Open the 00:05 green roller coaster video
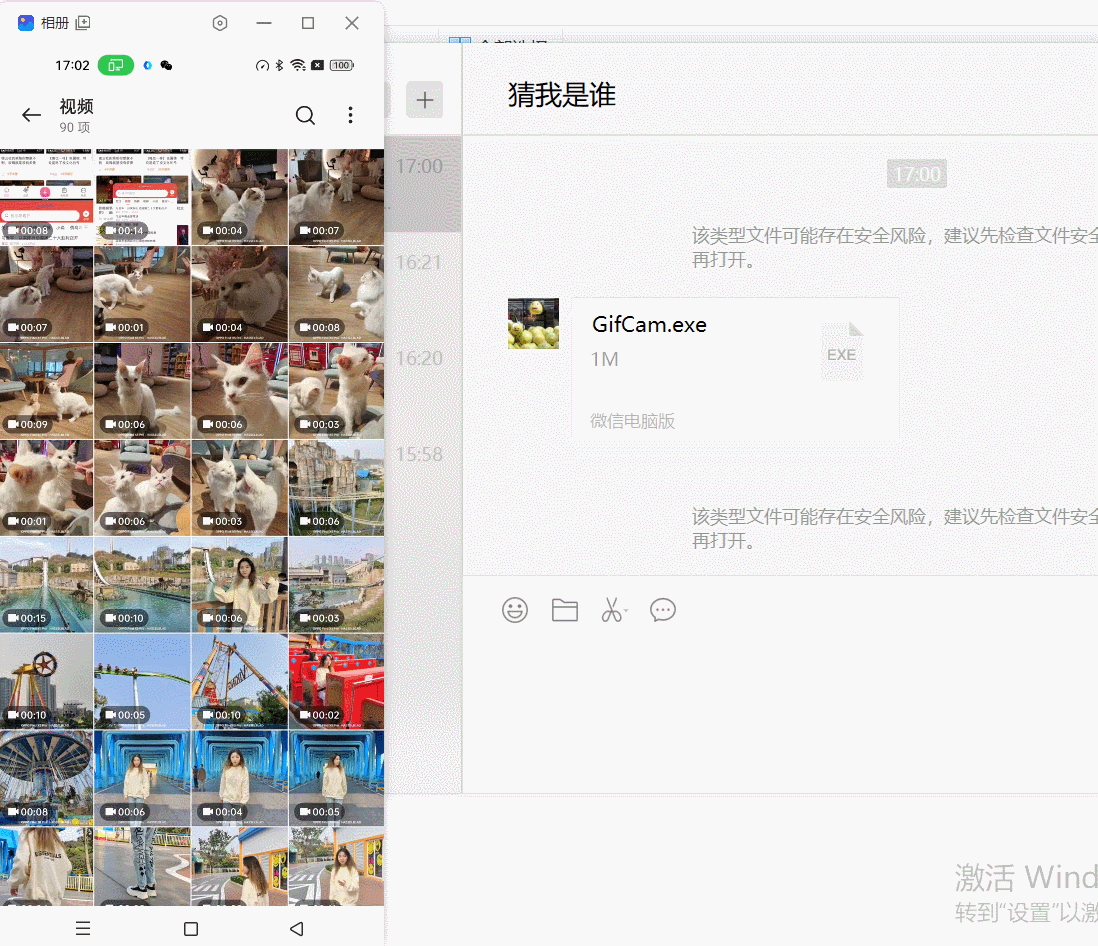 142,682
